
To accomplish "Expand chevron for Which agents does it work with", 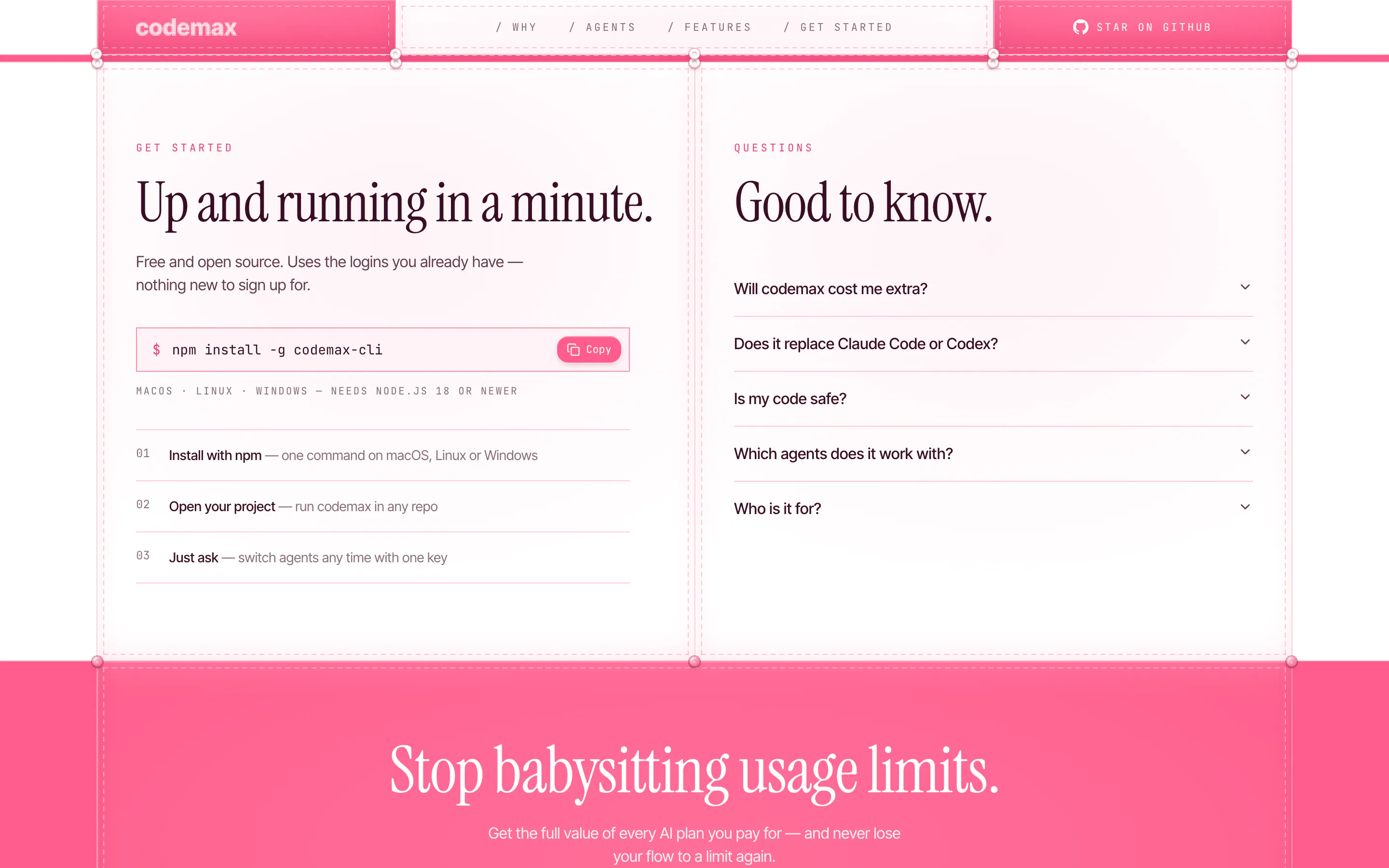I will pos(1245,452).
